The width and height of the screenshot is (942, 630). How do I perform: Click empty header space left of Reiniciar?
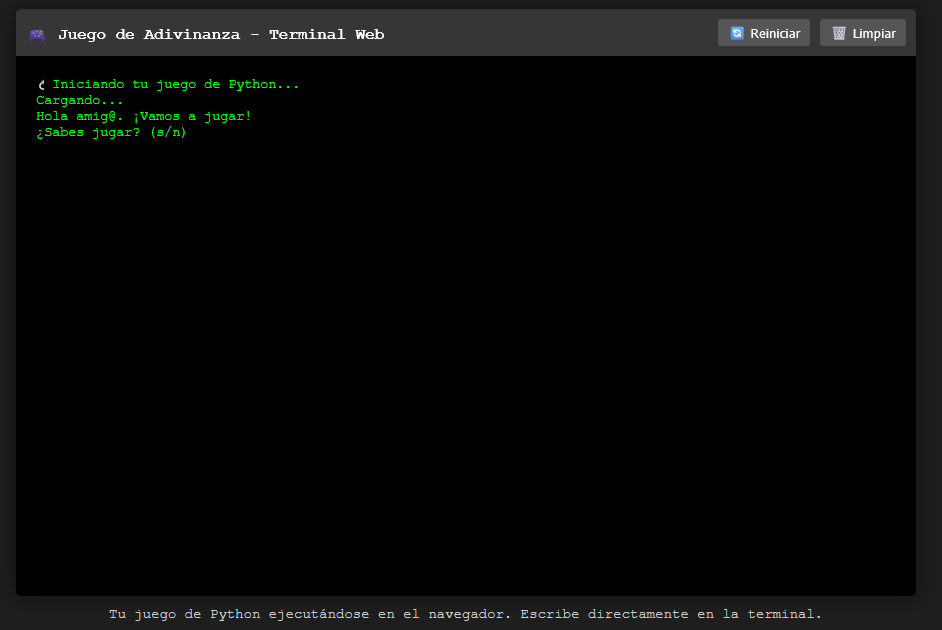[x=550, y=34]
